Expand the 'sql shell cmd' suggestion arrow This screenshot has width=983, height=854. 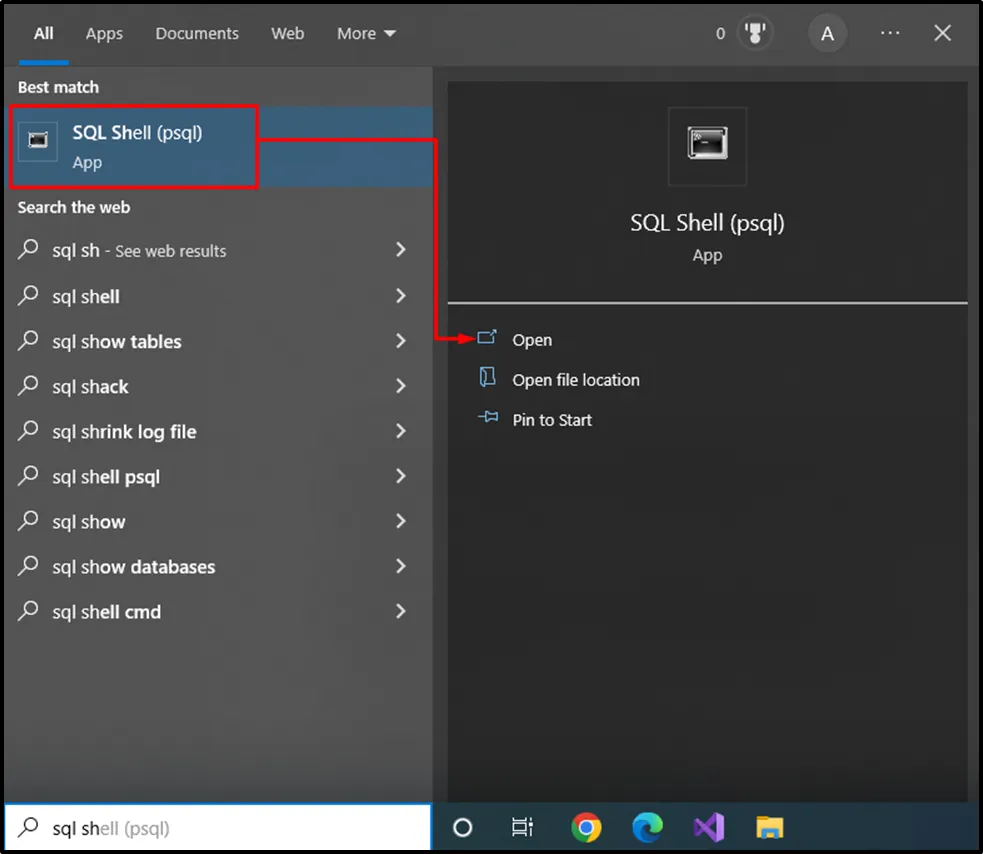click(400, 611)
